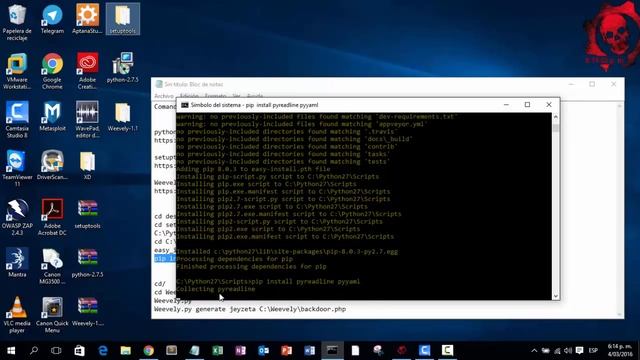The height and width of the screenshot is (360, 640).
Task: Click the command prompt scrollbar up arrow
Action: coord(556,117)
